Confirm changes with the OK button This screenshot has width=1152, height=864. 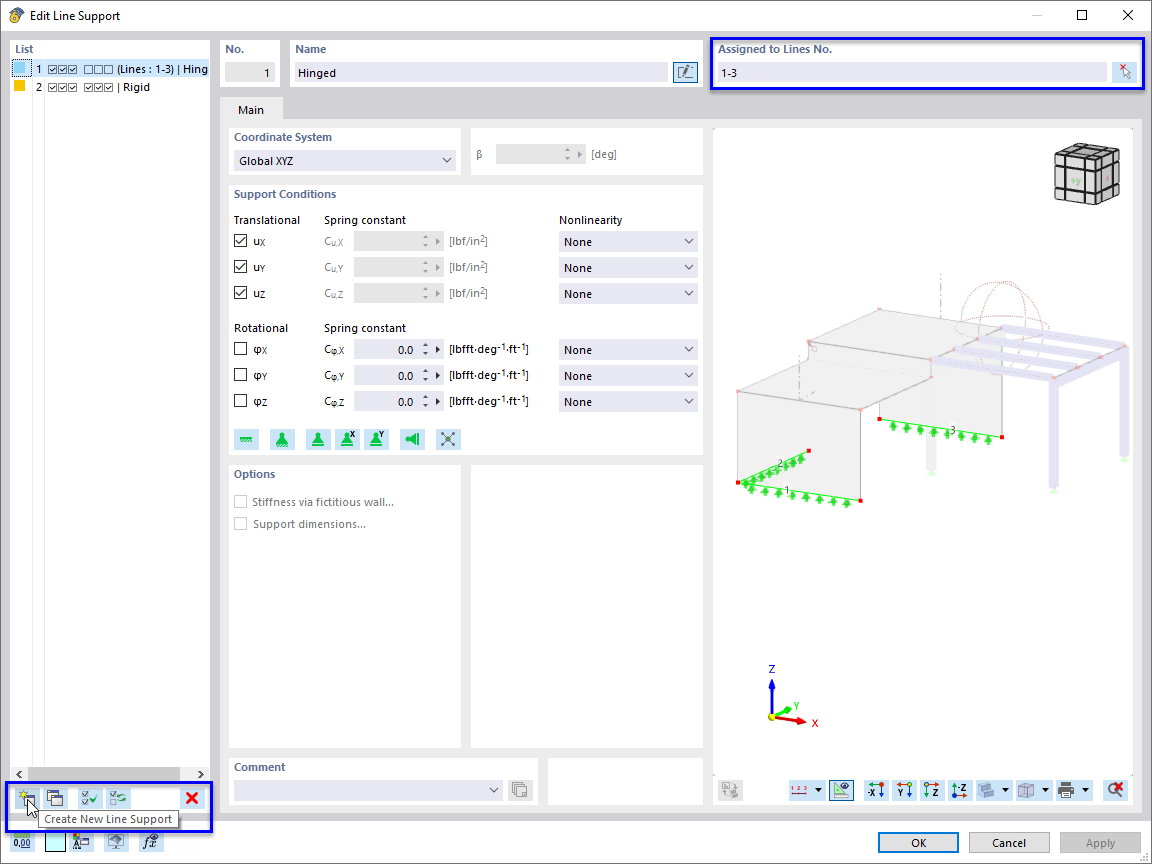click(917, 842)
